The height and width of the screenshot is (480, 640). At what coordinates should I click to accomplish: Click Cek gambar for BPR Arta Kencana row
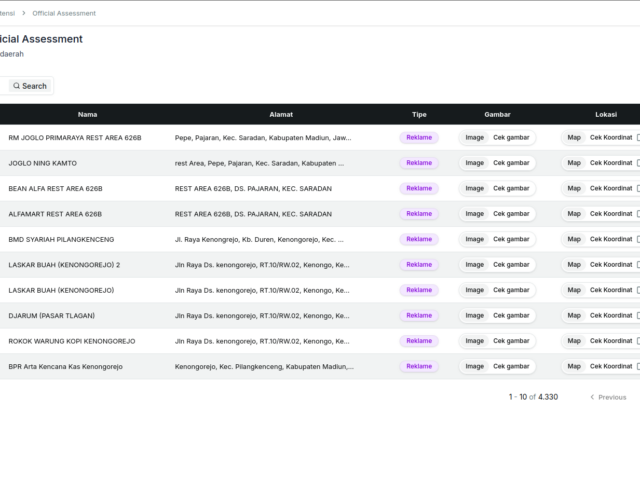point(511,366)
